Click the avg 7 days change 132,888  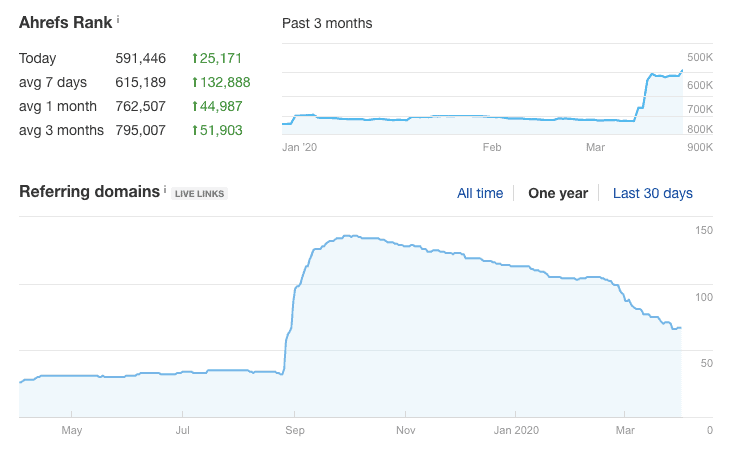225,82
